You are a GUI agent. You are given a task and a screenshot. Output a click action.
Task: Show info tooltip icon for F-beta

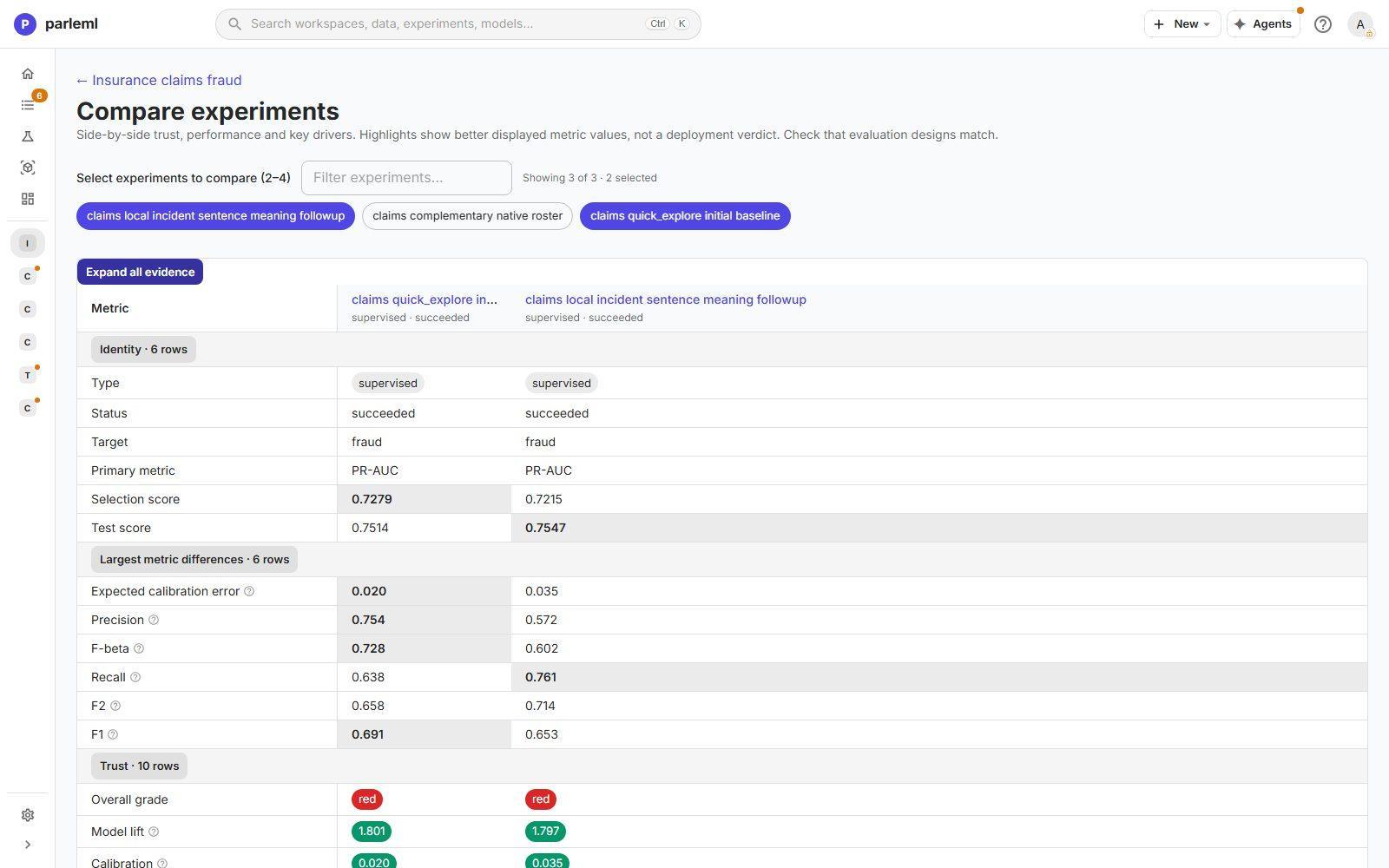coord(139,648)
